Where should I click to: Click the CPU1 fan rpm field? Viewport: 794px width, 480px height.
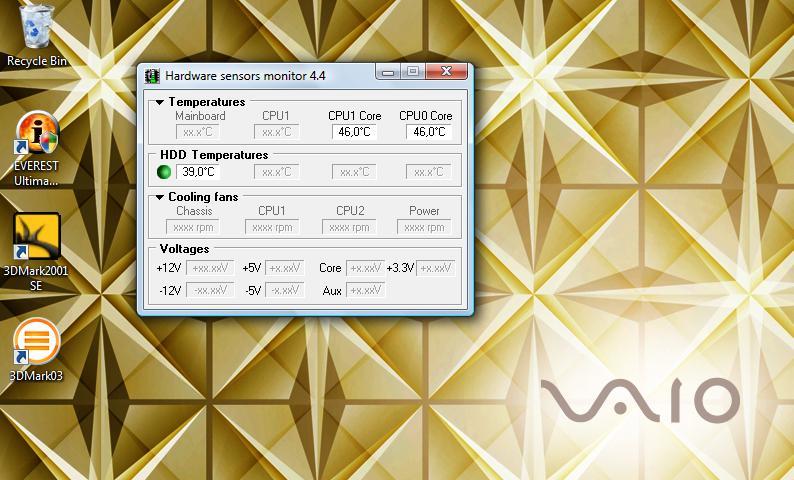272,227
